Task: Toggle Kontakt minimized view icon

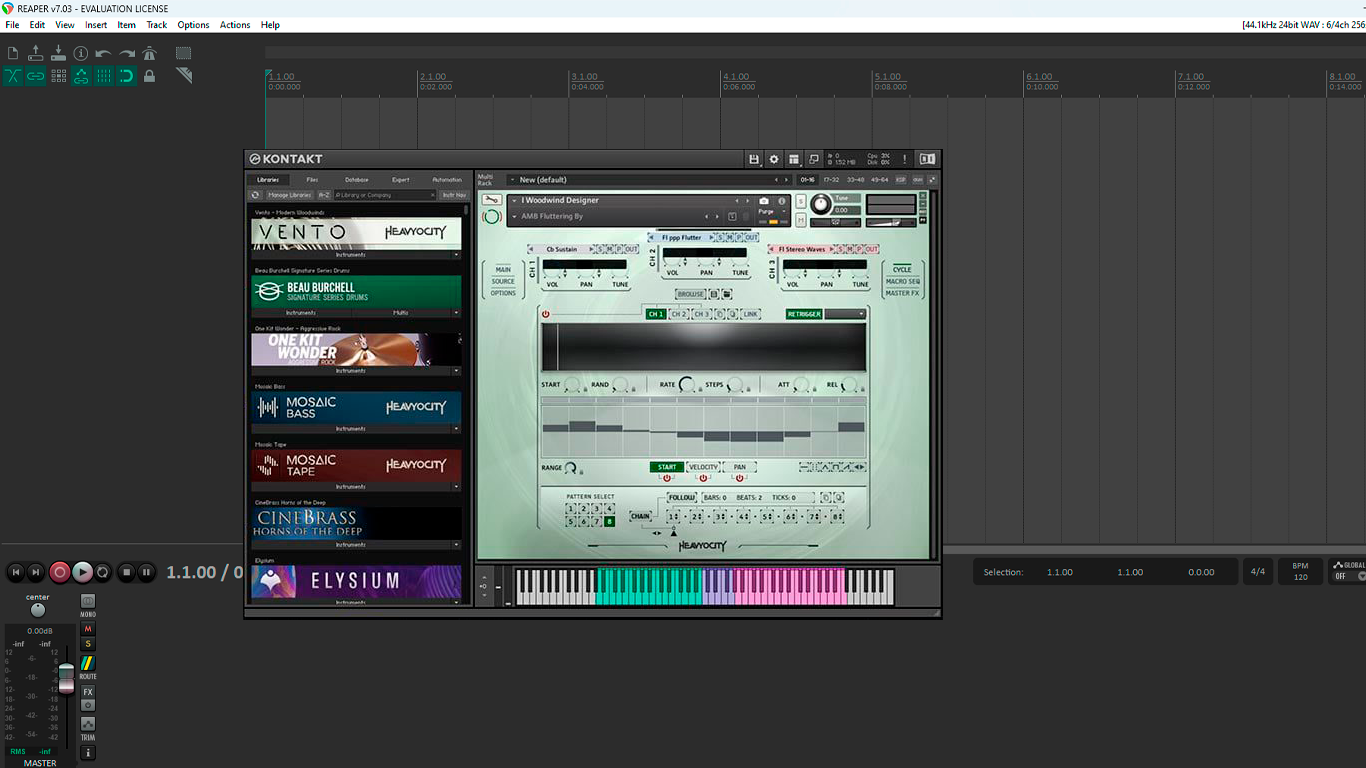Action: (814, 159)
